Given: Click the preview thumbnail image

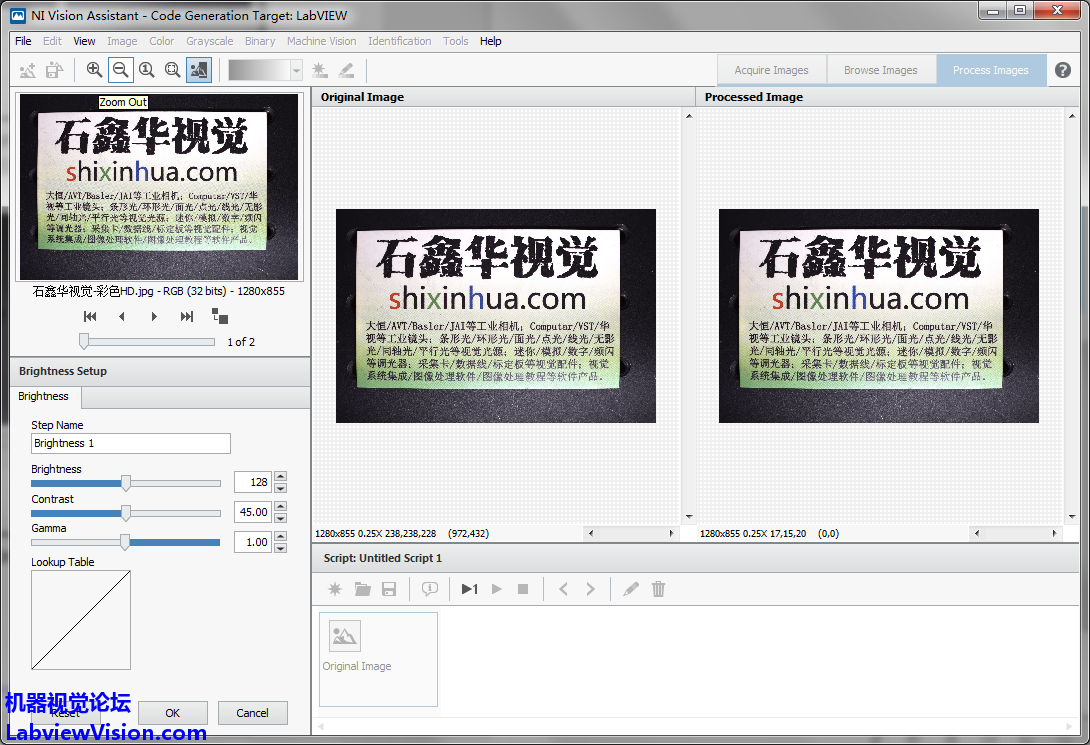Looking at the screenshot, I should tap(159, 187).
